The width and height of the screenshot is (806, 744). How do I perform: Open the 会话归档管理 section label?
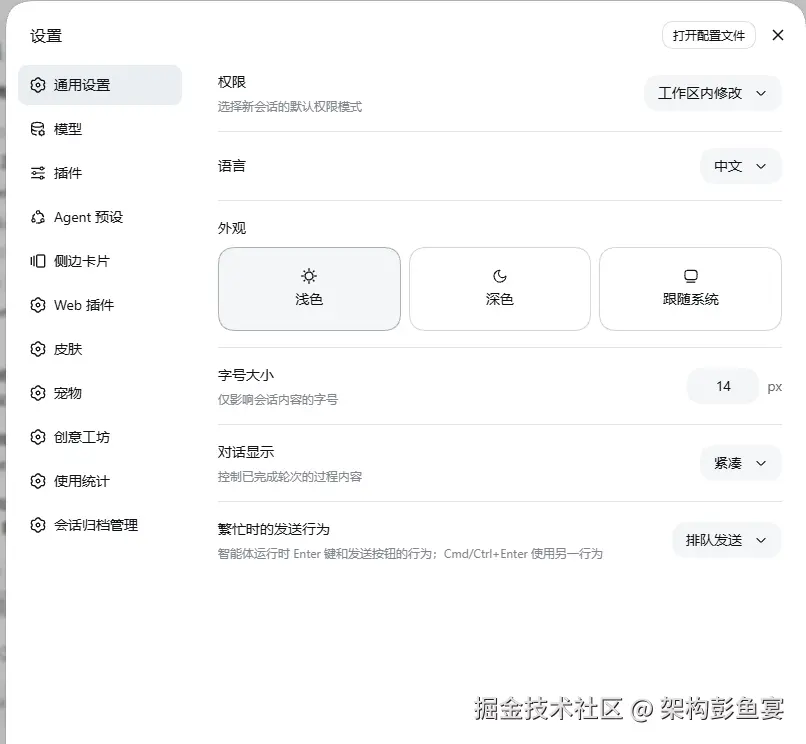96,525
